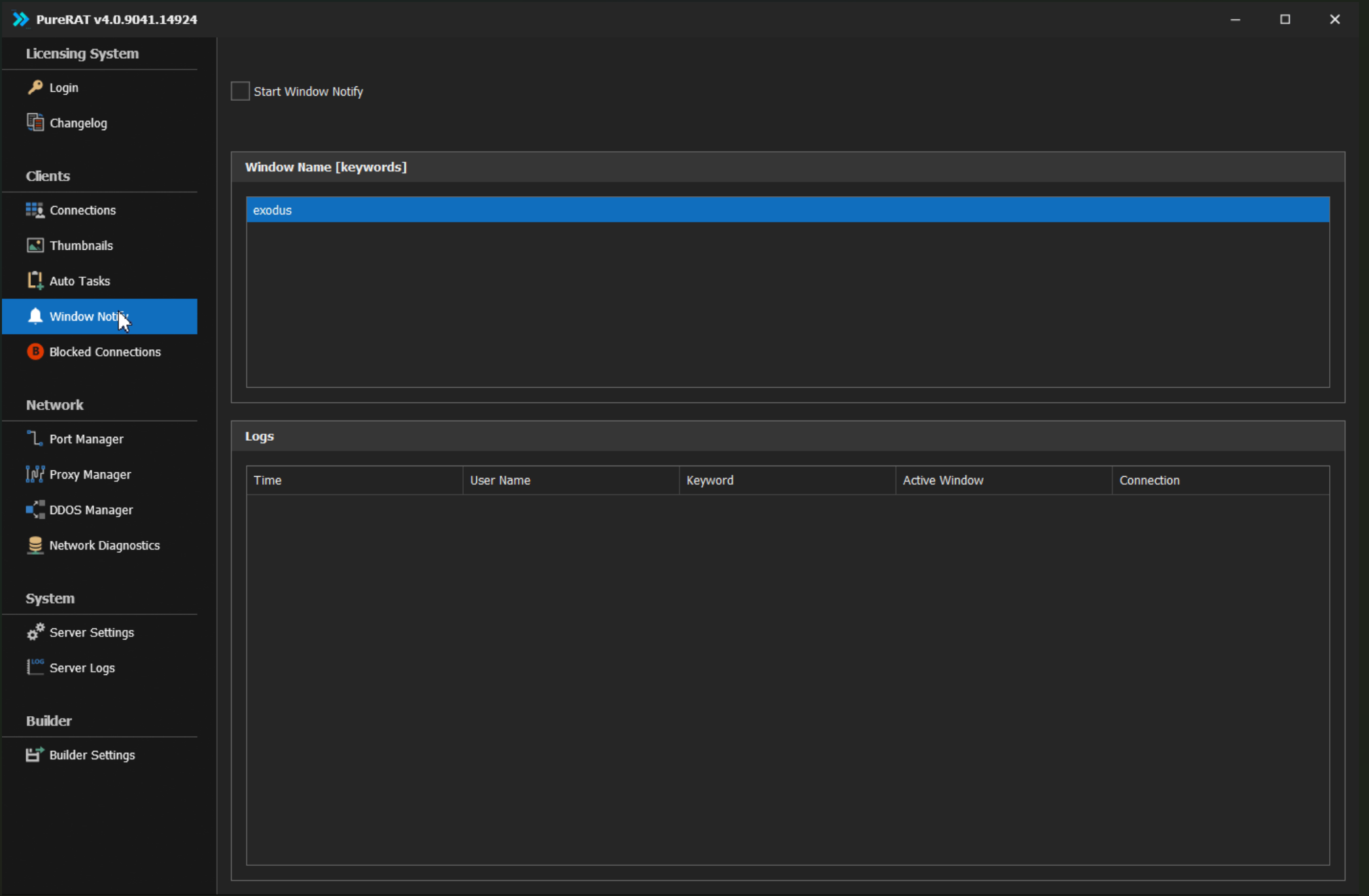Open Network Diagnostics

point(99,545)
